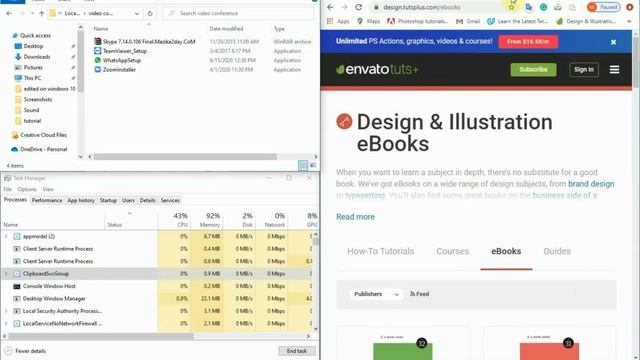Expand description with Read more
The height and width of the screenshot is (360, 640).
tap(355, 217)
